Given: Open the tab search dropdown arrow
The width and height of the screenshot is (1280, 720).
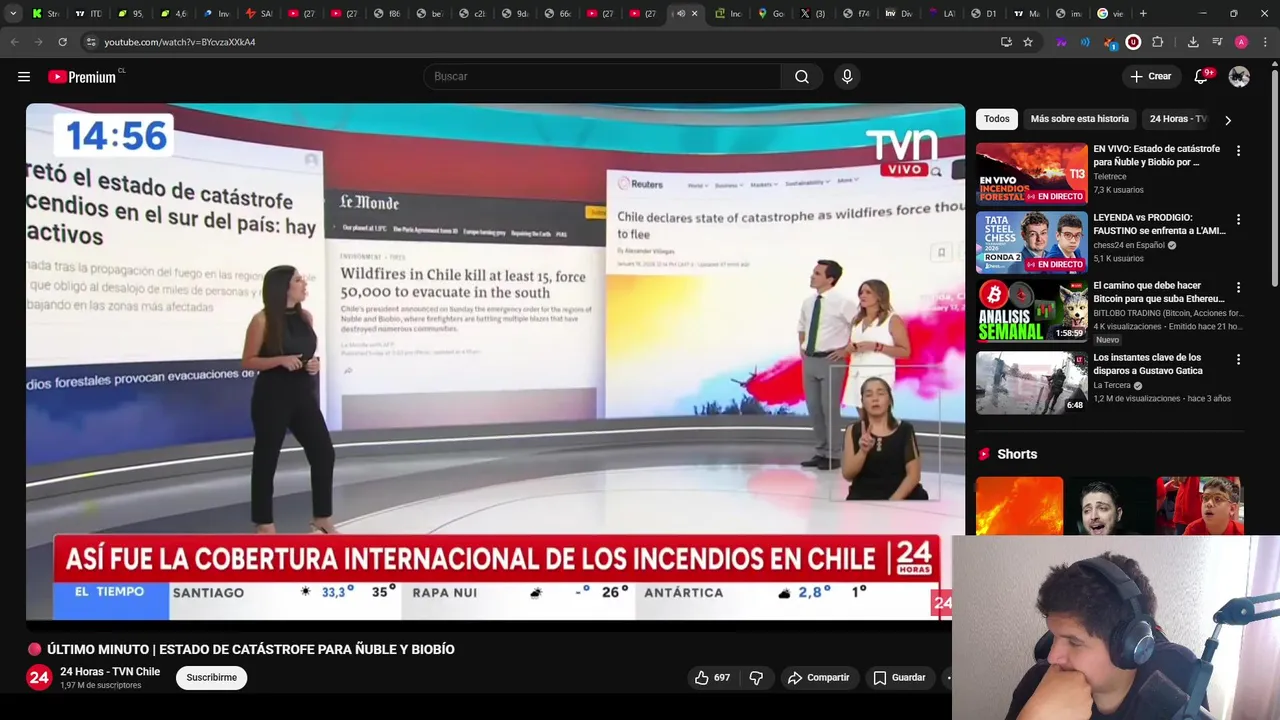Looking at the screenshot, I should 13,13.
